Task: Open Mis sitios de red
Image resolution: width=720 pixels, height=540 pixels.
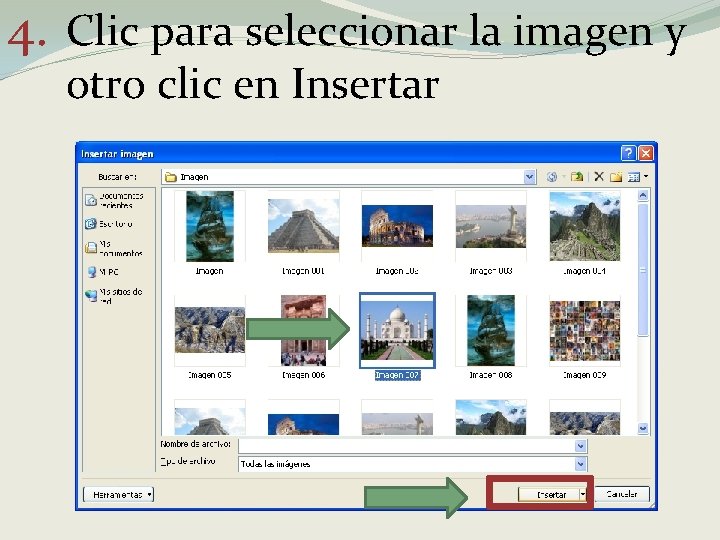Action: [114, 296]
